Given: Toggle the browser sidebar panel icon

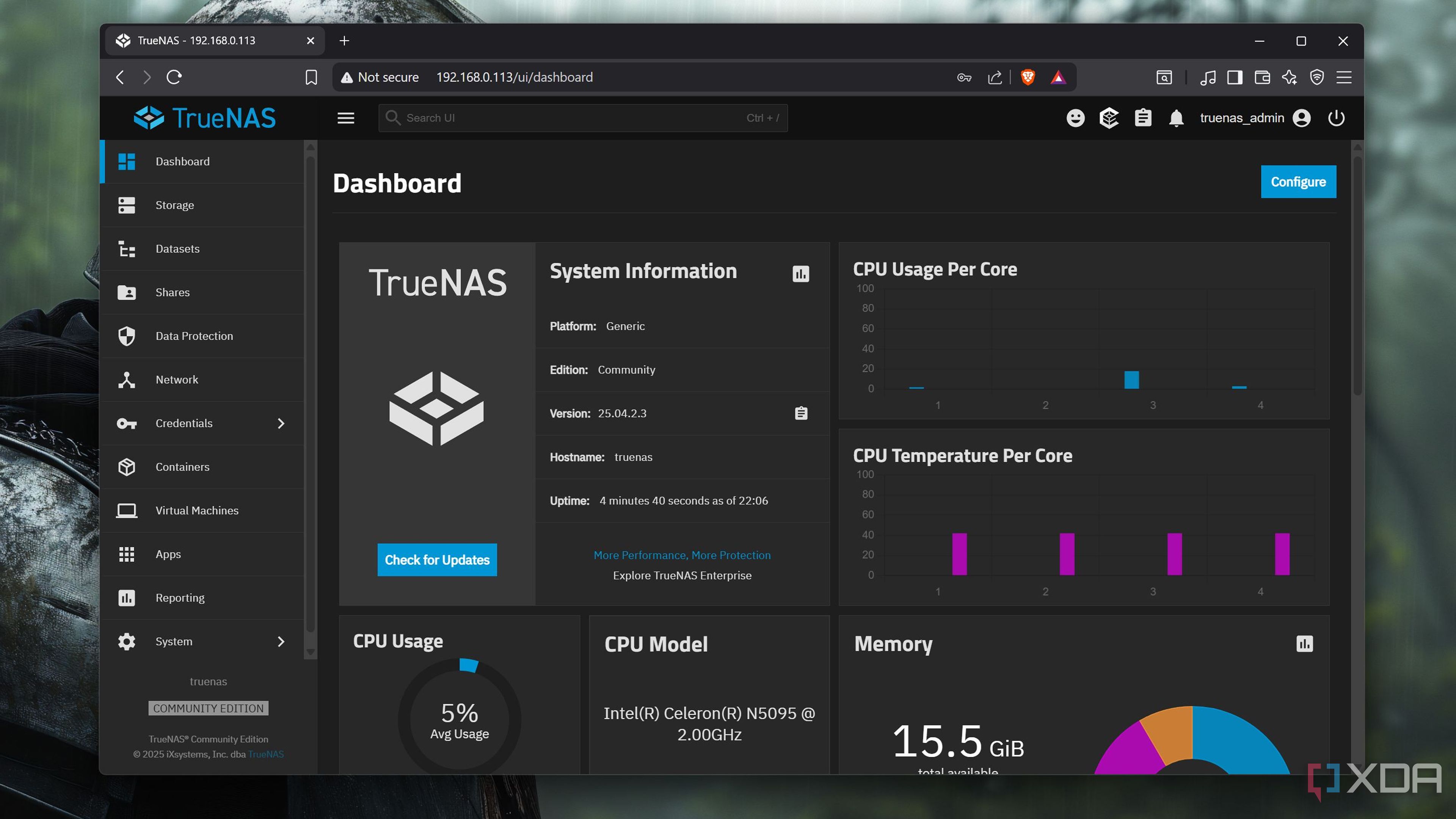Looking at the screenshot, I should coord(1235,77).
